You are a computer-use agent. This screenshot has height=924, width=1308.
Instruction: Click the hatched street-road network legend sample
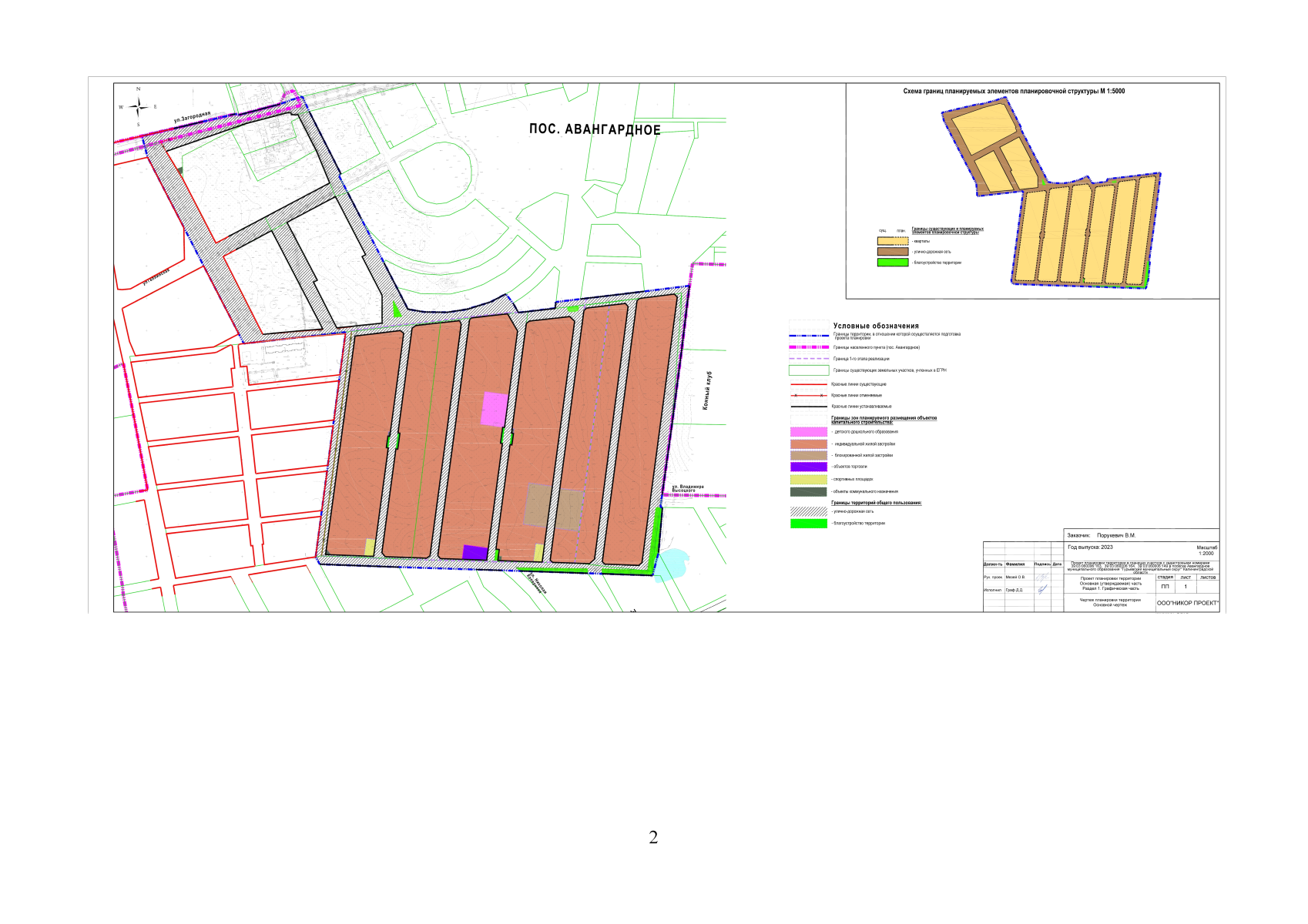808,511
